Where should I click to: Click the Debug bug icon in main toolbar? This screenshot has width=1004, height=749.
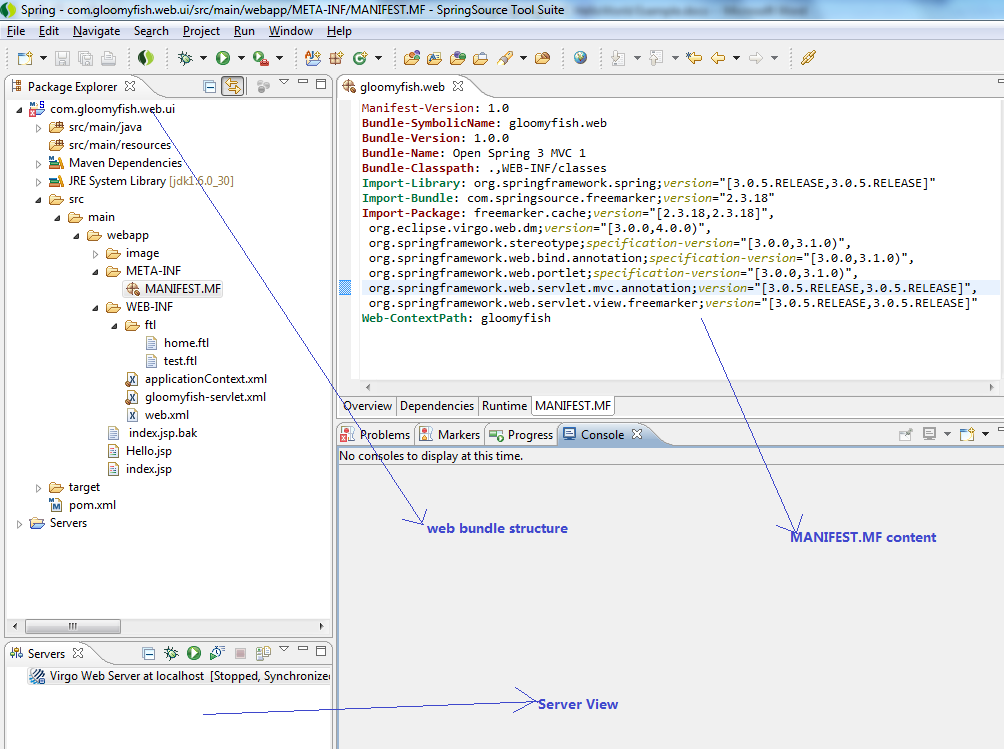[185, 58]
